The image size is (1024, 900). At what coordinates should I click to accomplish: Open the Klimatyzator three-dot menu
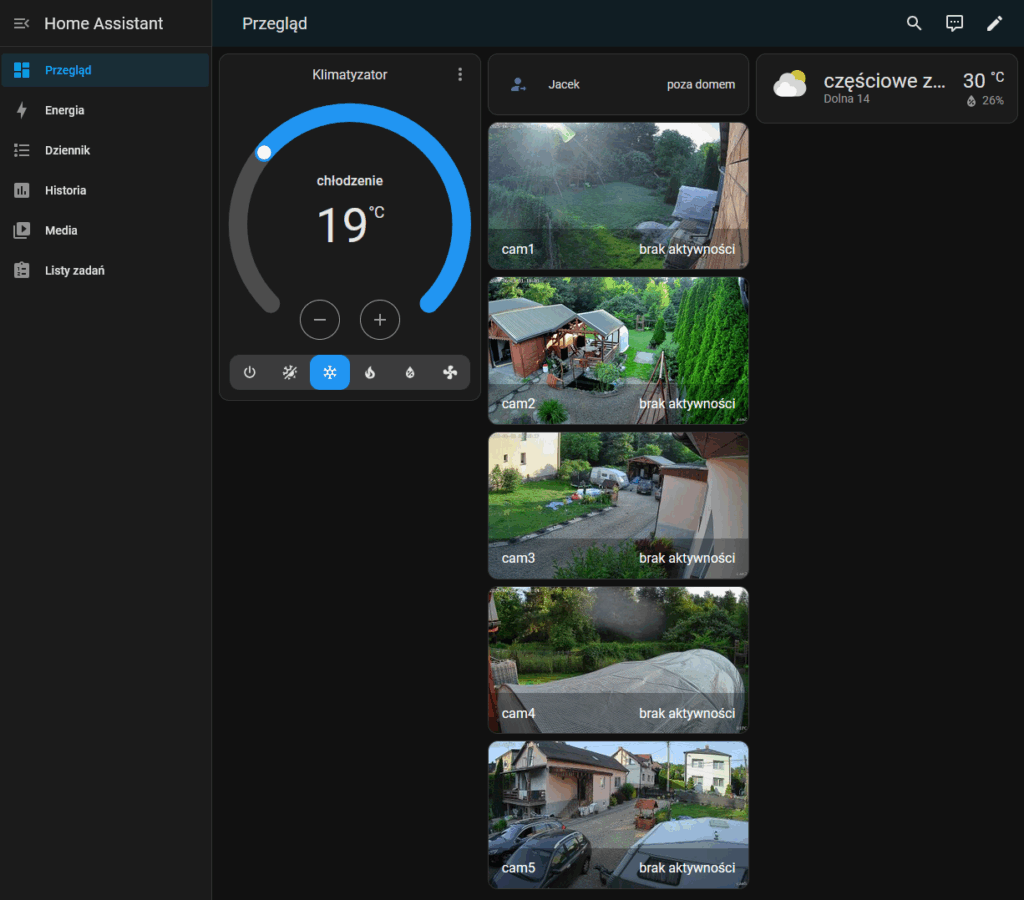pos(460,74)
